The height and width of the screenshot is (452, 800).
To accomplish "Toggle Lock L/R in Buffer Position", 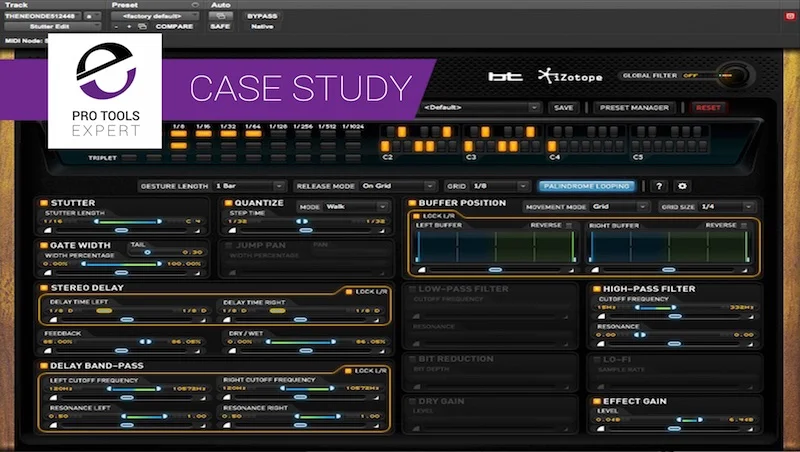I will (416, 216).
